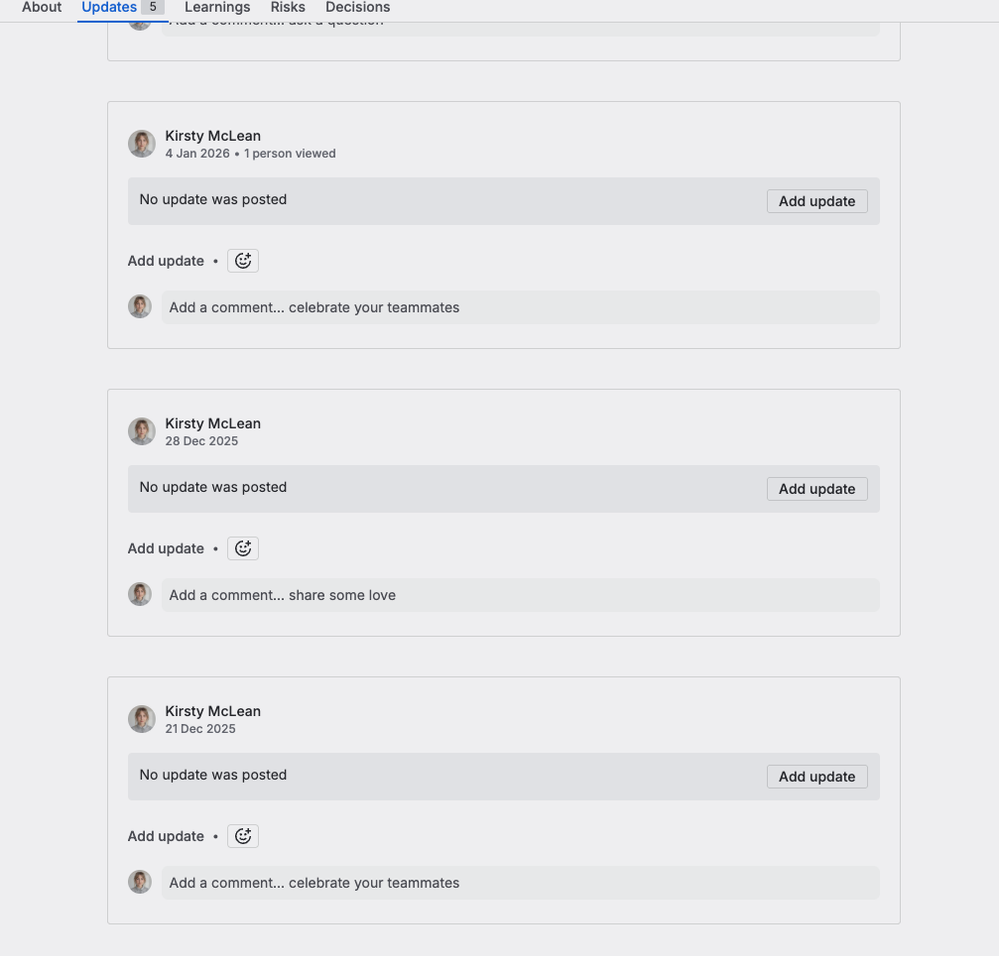Viewport: 999px width, 956px height.
Task: Click Kirsty McLean's profile picture on the 28 Dec update
Action: coord(141,431)
